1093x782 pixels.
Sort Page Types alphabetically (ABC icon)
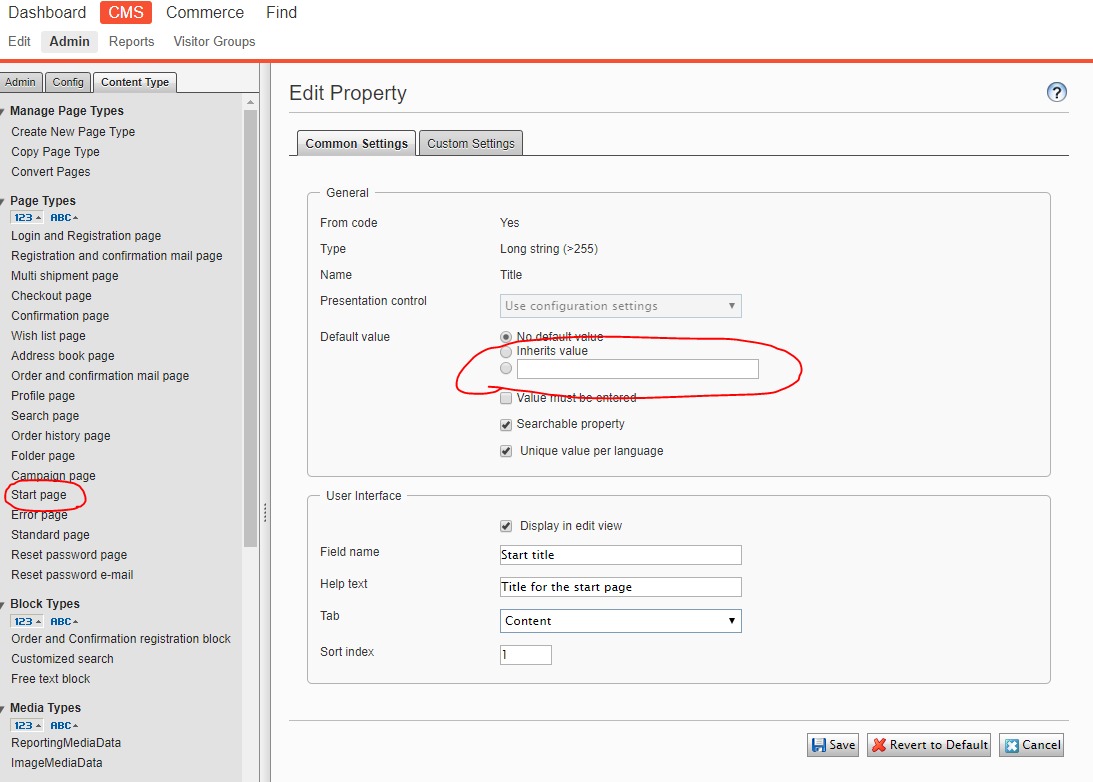[x=64, y=218]
